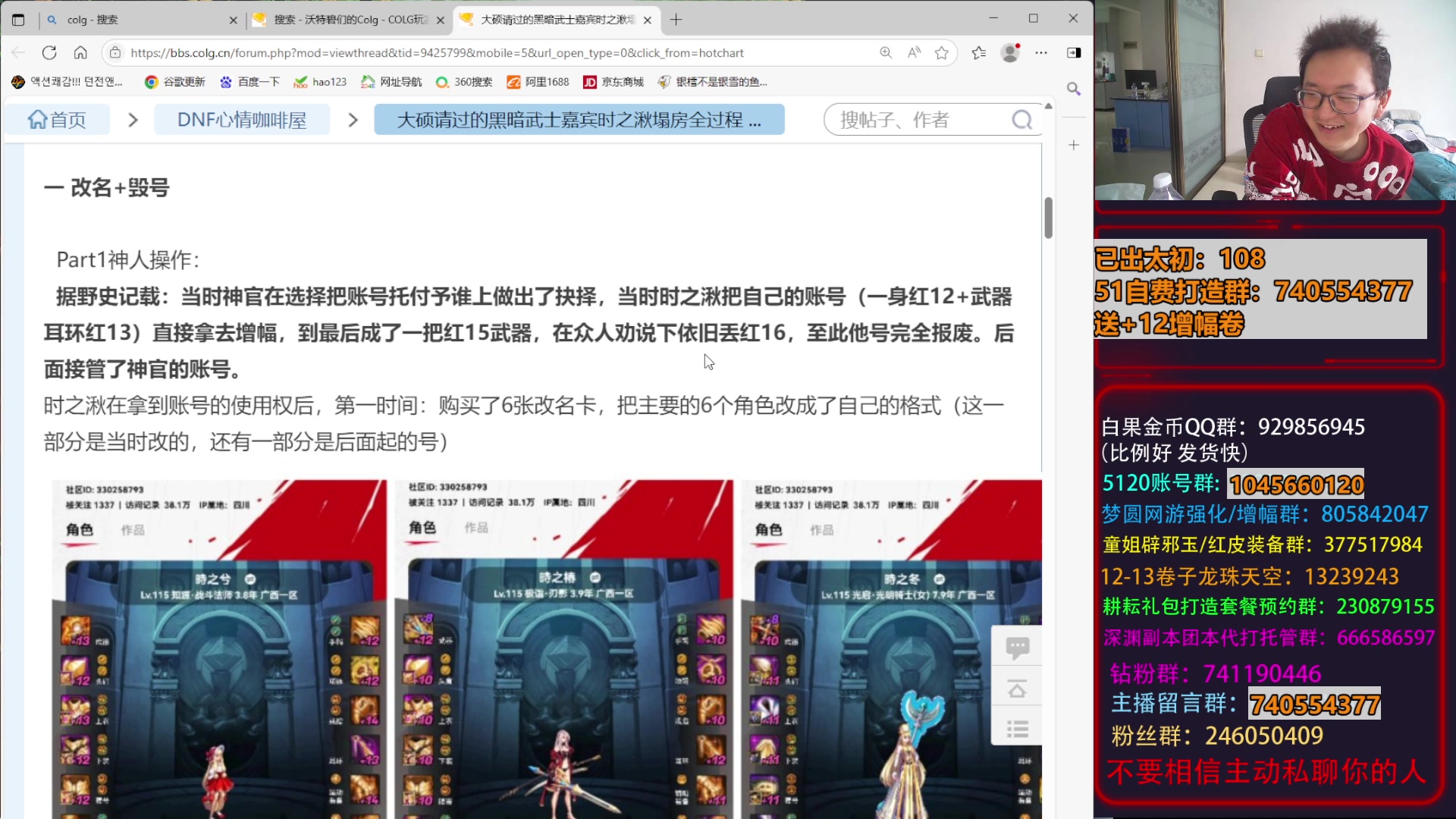The image size is (1456, 819).
Task: Open the zoom magnifier in address bar
Action: tap(886, 52)
